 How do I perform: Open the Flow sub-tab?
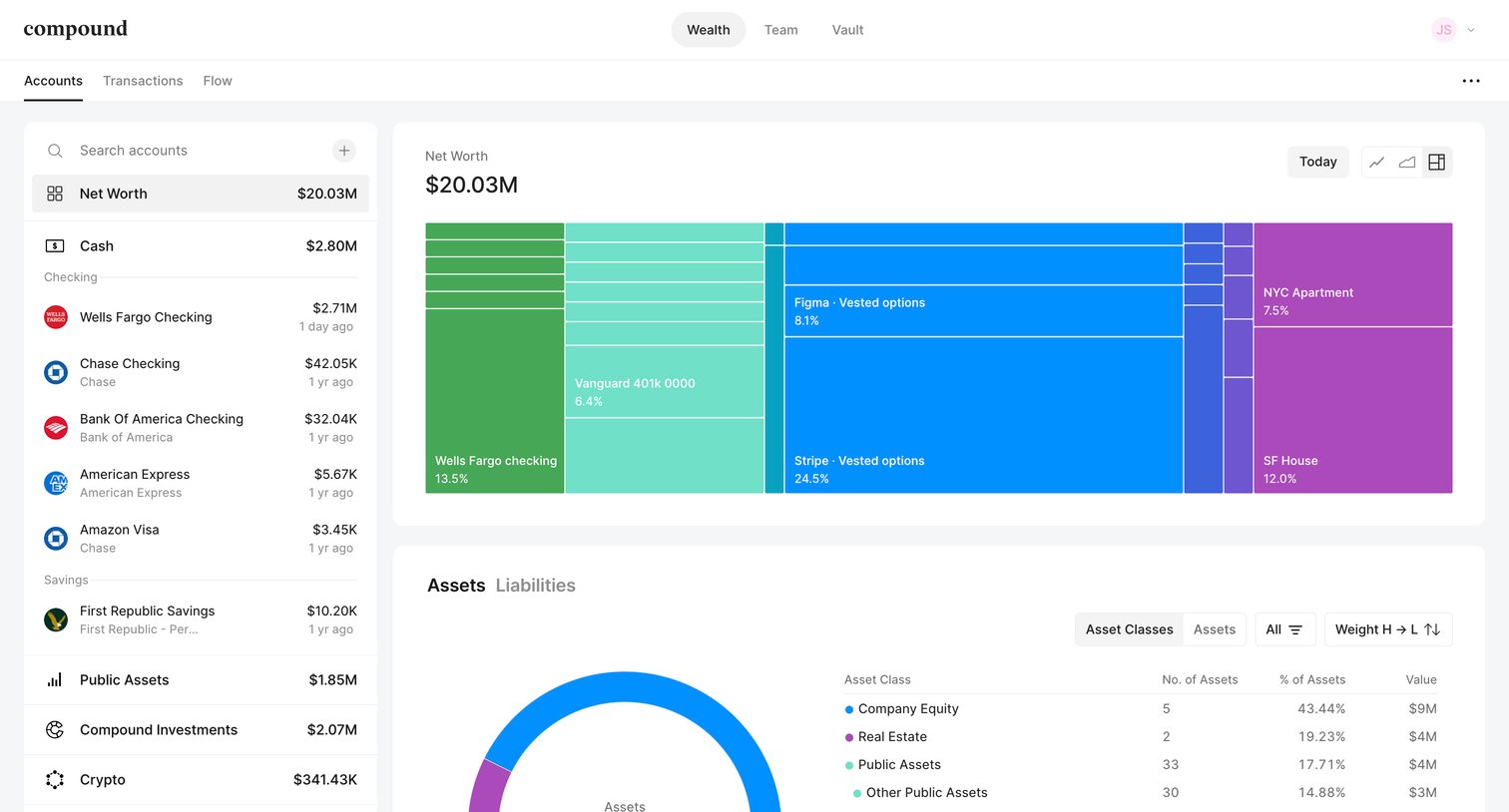point(218,81)
